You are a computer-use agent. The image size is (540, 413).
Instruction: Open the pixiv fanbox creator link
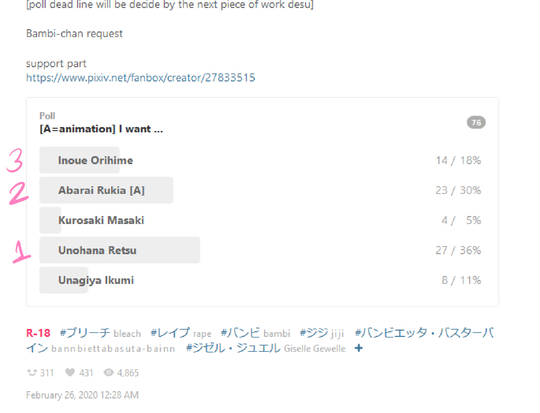pyautogui.click(x=141, y=78)
